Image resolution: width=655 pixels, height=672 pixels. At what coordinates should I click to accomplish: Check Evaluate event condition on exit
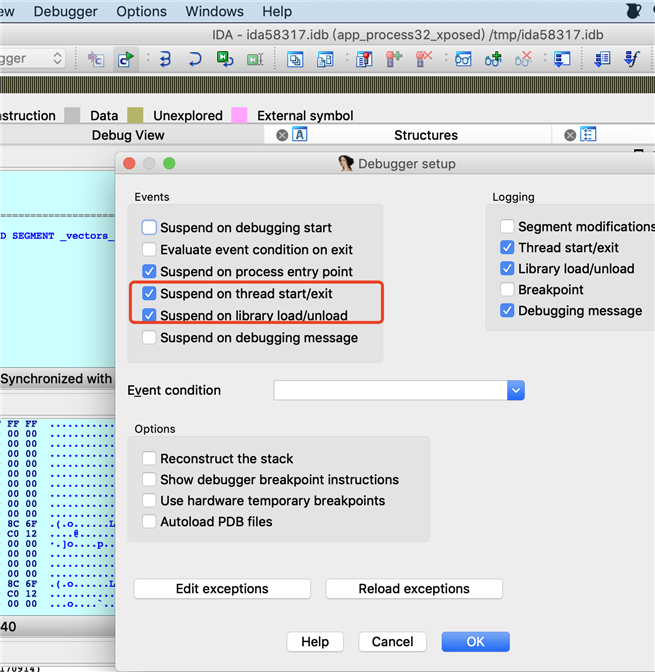[x=149, y=249]
